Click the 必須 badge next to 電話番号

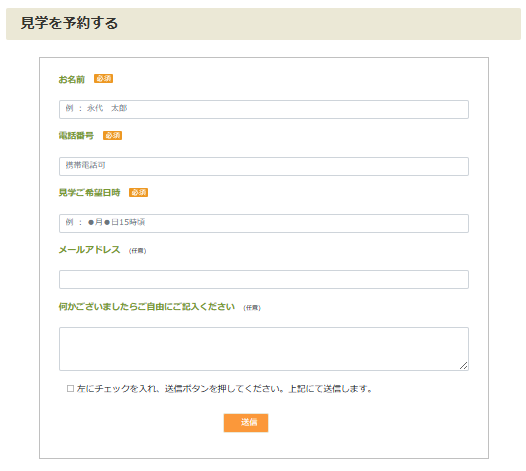112,136
